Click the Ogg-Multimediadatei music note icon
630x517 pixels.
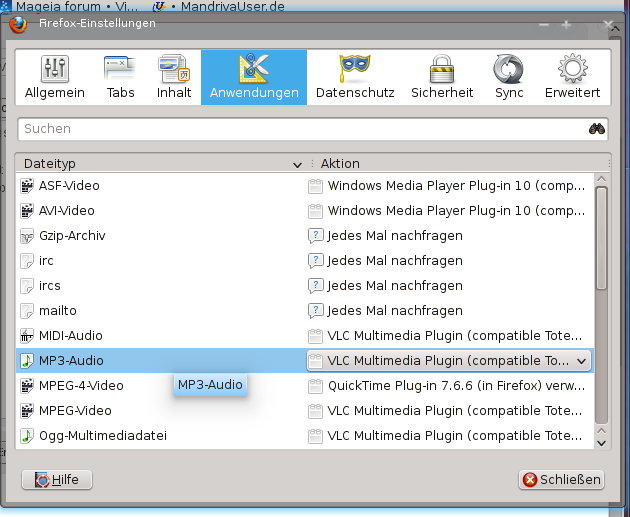click(x=27, y=436)
